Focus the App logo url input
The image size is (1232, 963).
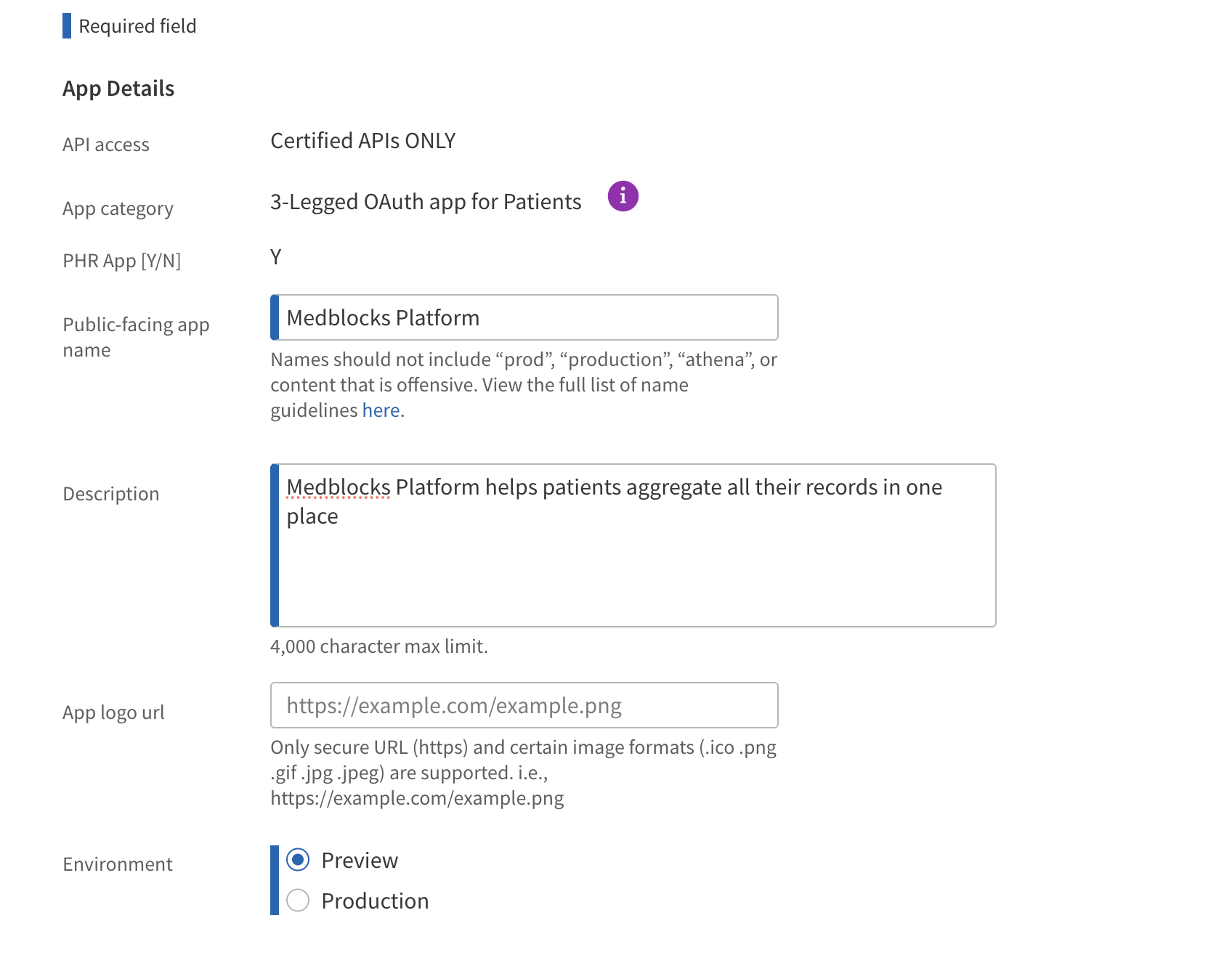coord(524,705)
